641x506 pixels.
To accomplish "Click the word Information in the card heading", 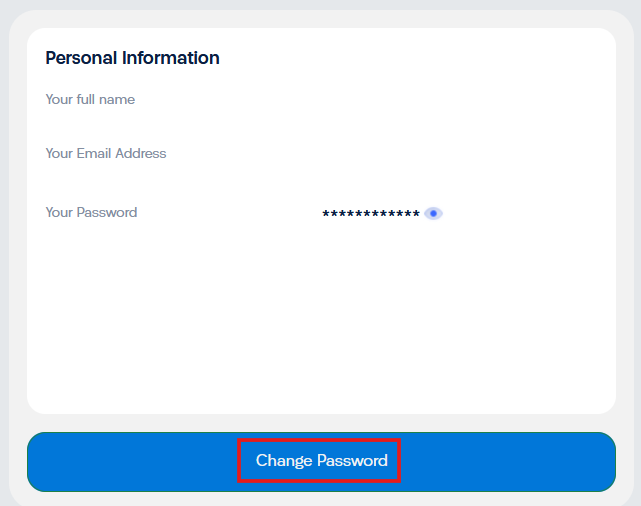I will click(x=170, y=58).
